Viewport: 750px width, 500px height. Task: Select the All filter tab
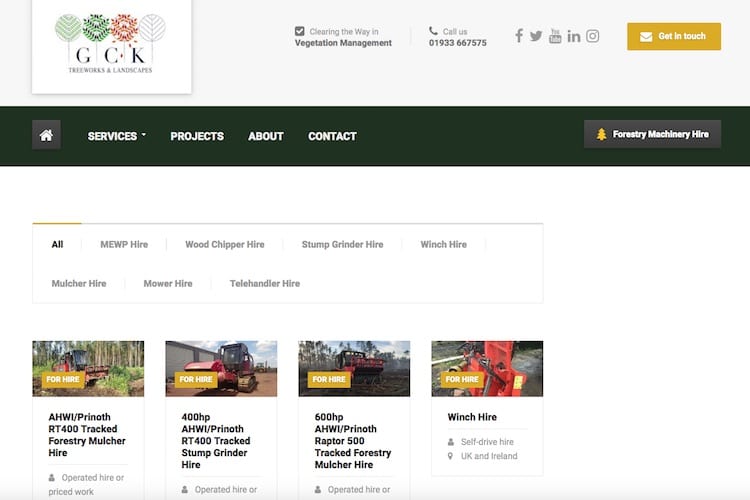click(x=57, y=244)
